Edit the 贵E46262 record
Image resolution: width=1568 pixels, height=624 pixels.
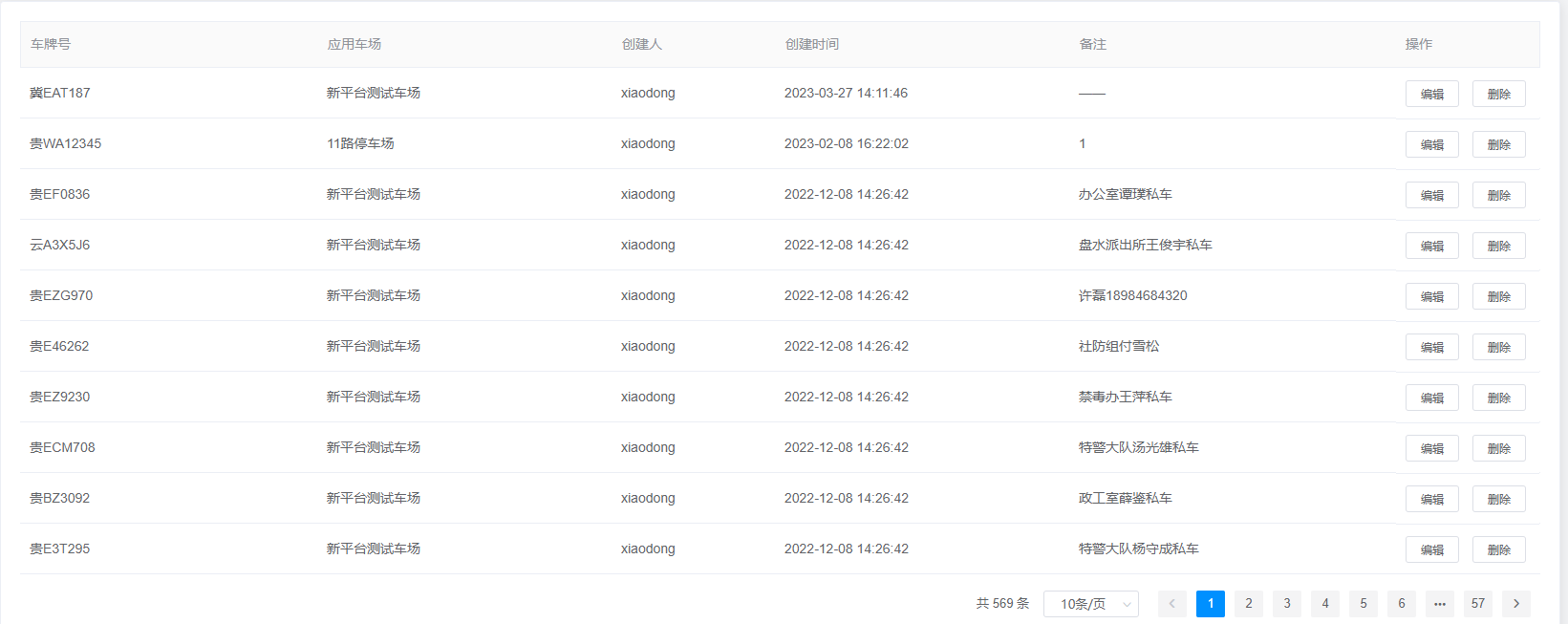[x=1431, y=347]
